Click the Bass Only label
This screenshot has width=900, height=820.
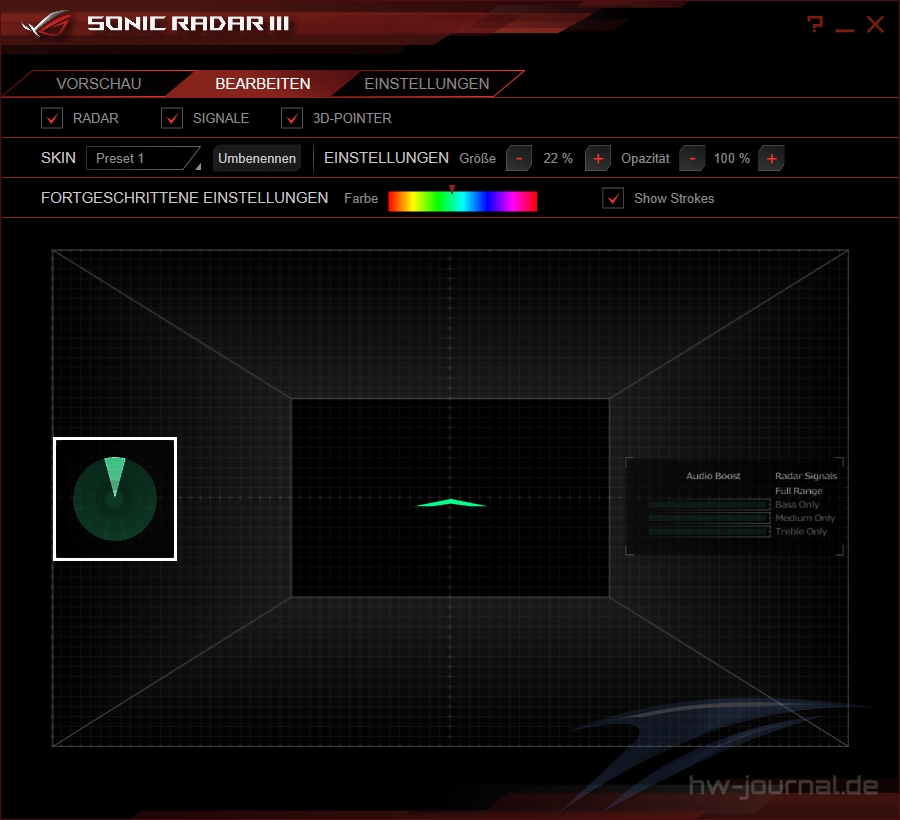pyautogui.click(x=797, y=504)
